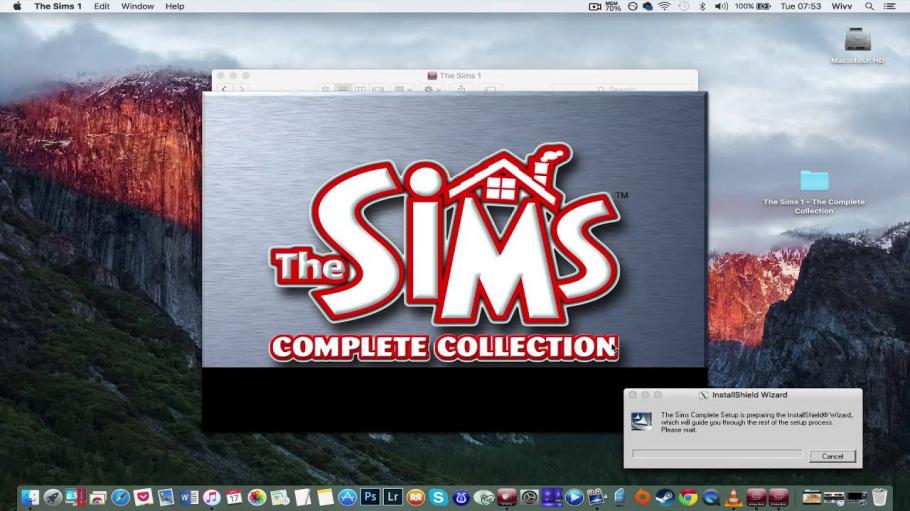Open Google Chrome from the dock

point(688,496)
